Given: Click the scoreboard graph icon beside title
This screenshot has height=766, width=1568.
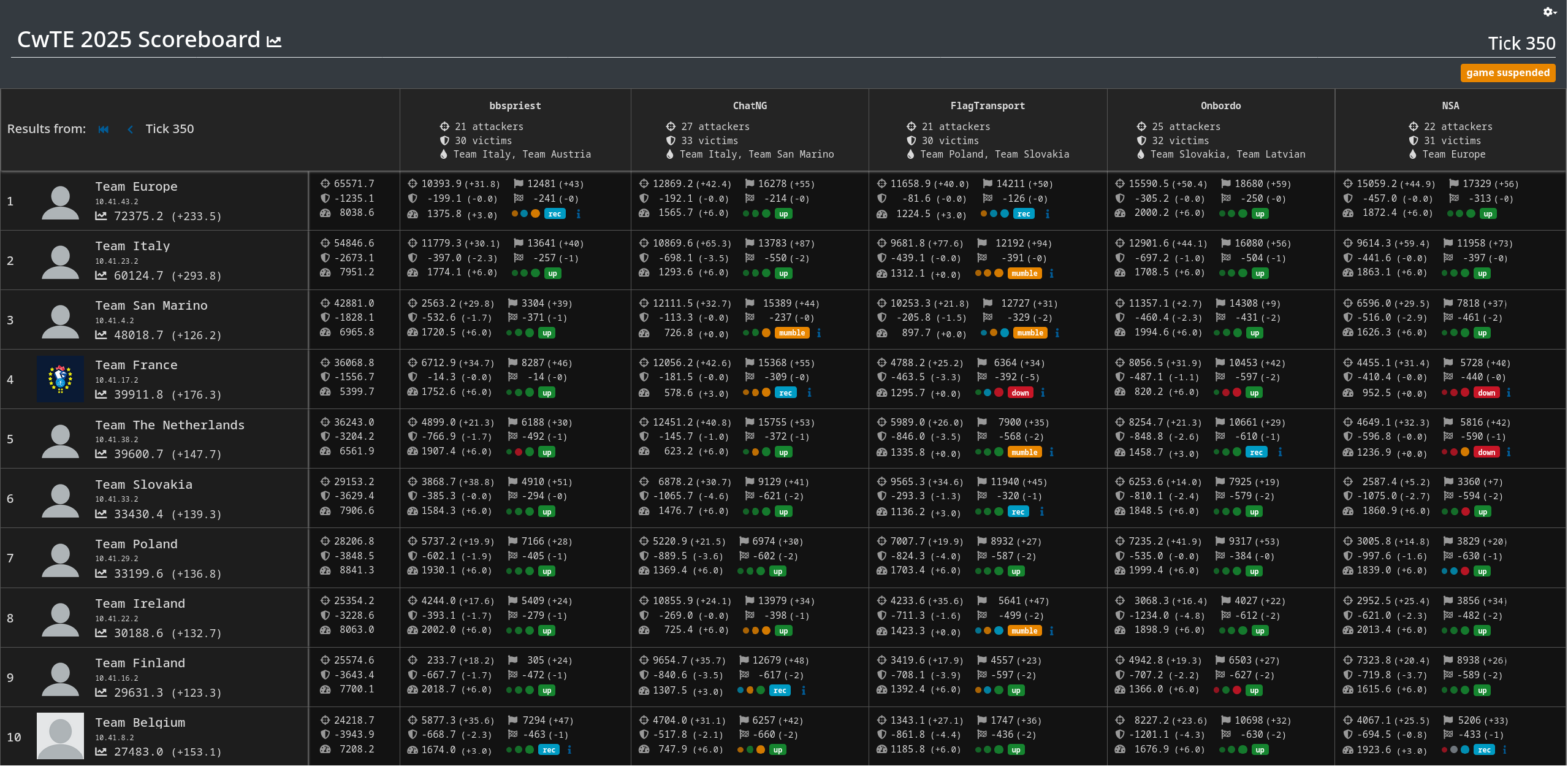Looking at the screenshot, I should [274, 42].
